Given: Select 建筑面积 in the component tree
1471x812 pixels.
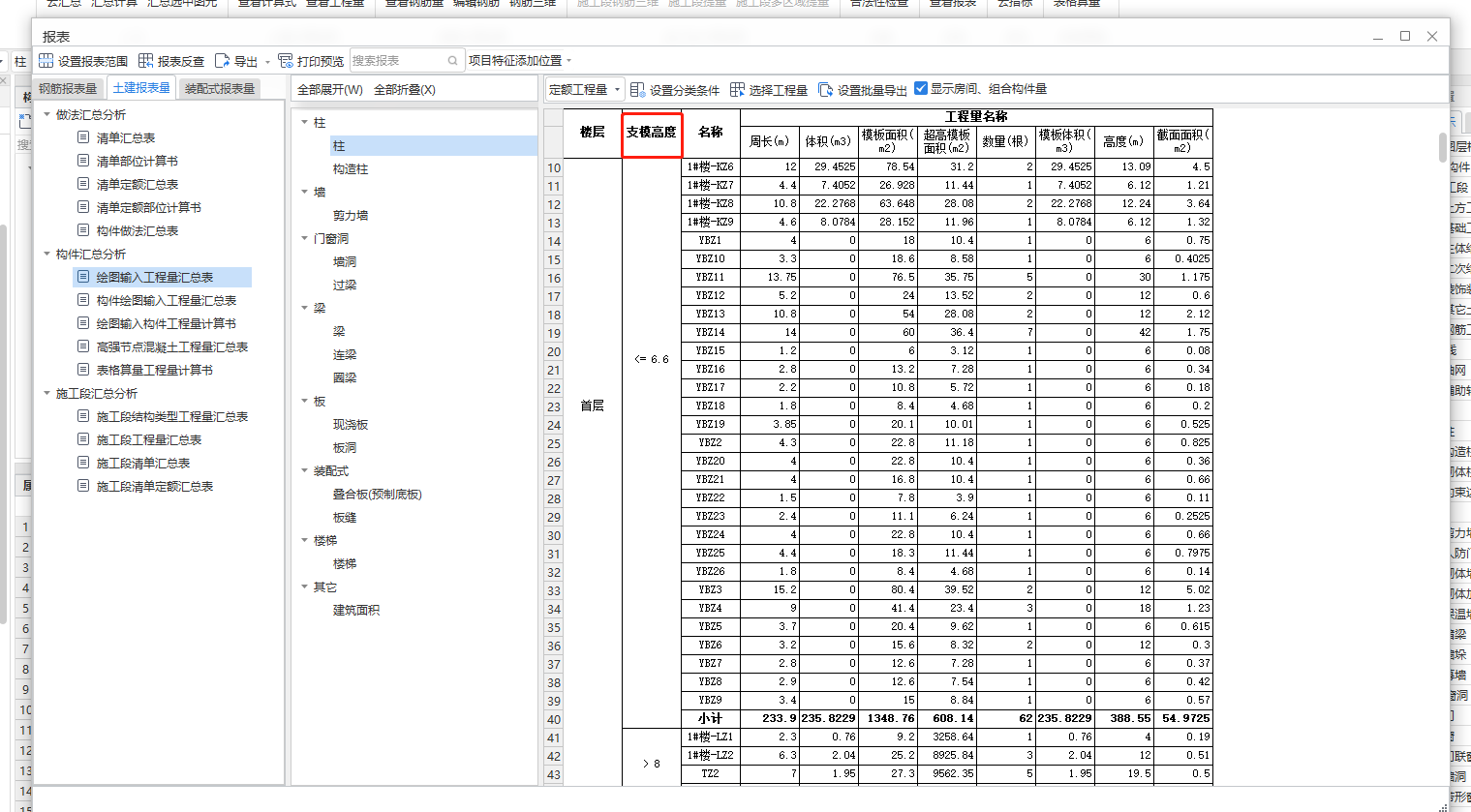Looking at the screenshot, I should click(x=356, y=610).
